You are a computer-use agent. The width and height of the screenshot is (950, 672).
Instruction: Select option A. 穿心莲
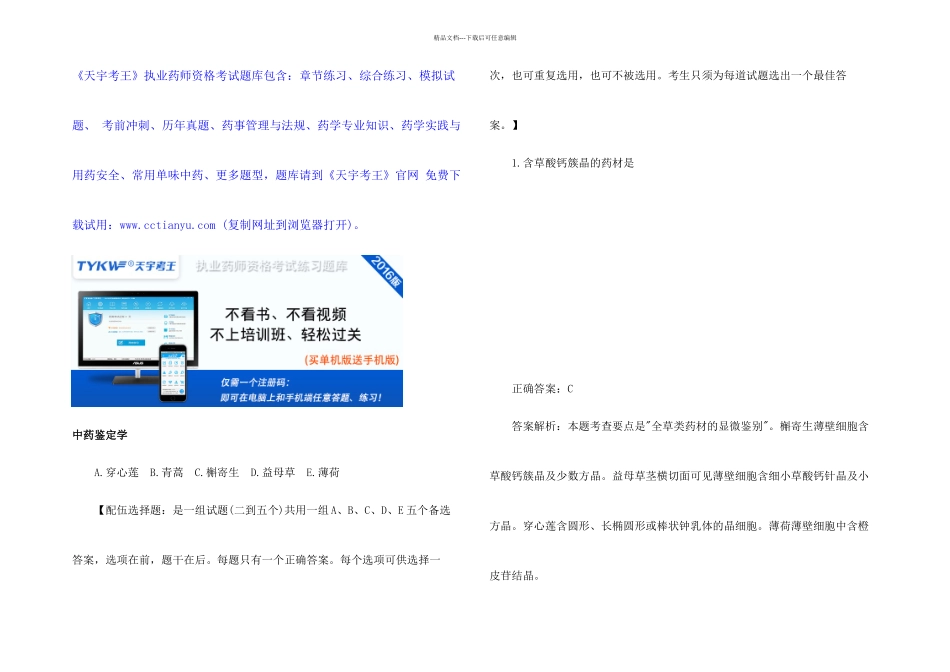click(116, 473)
